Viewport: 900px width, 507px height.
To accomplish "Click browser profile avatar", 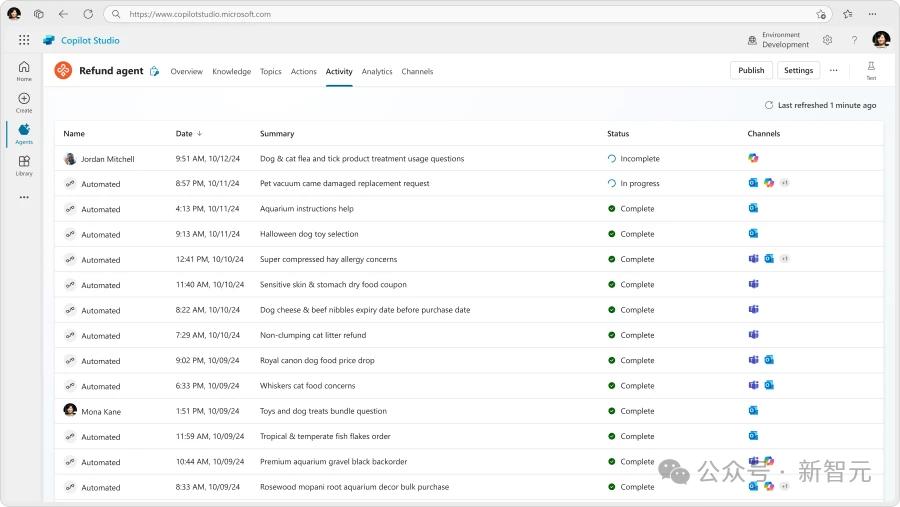I will click(14, 14).
